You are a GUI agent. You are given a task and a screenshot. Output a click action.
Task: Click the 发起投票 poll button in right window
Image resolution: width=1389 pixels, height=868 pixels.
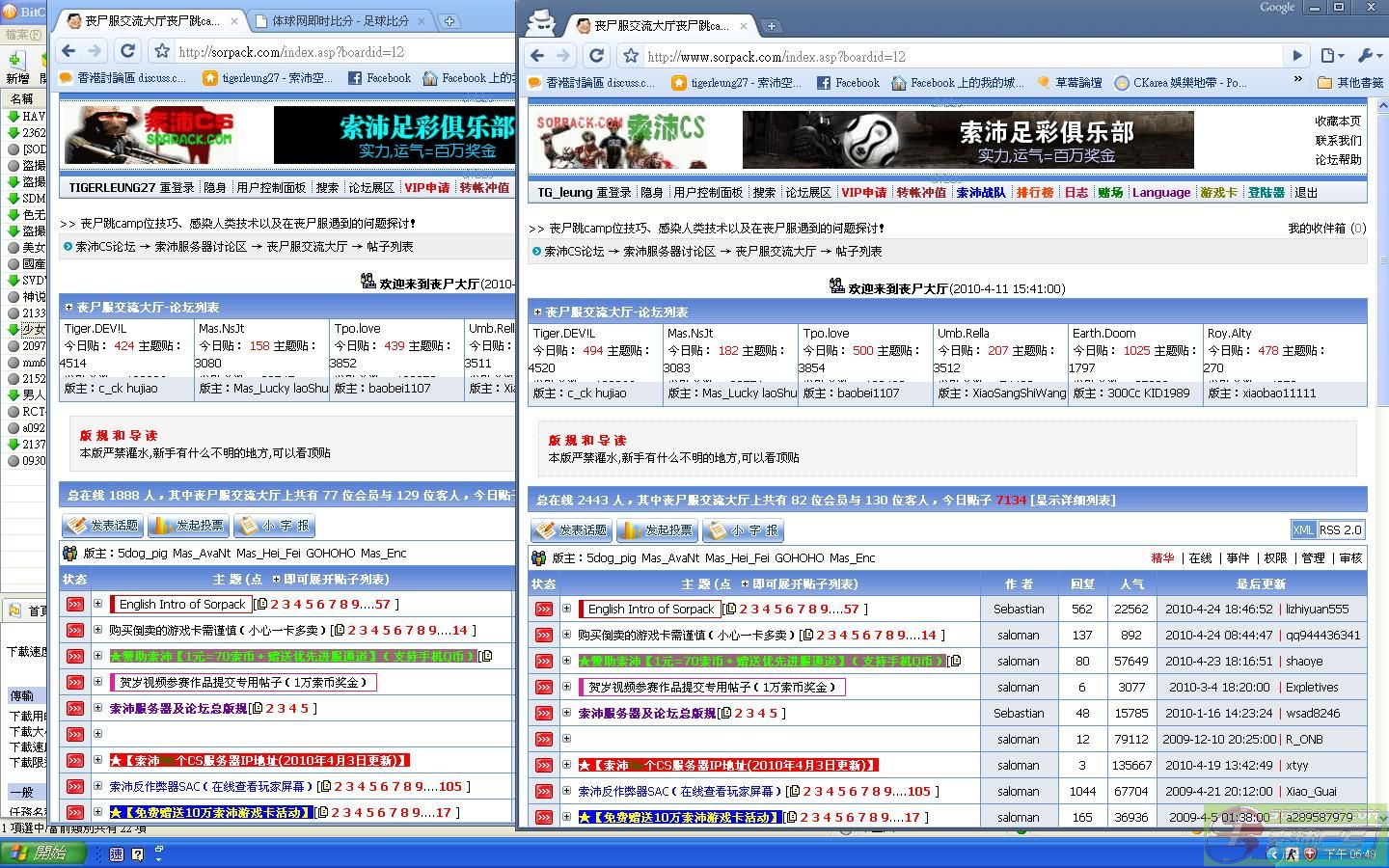pos(656,530)
